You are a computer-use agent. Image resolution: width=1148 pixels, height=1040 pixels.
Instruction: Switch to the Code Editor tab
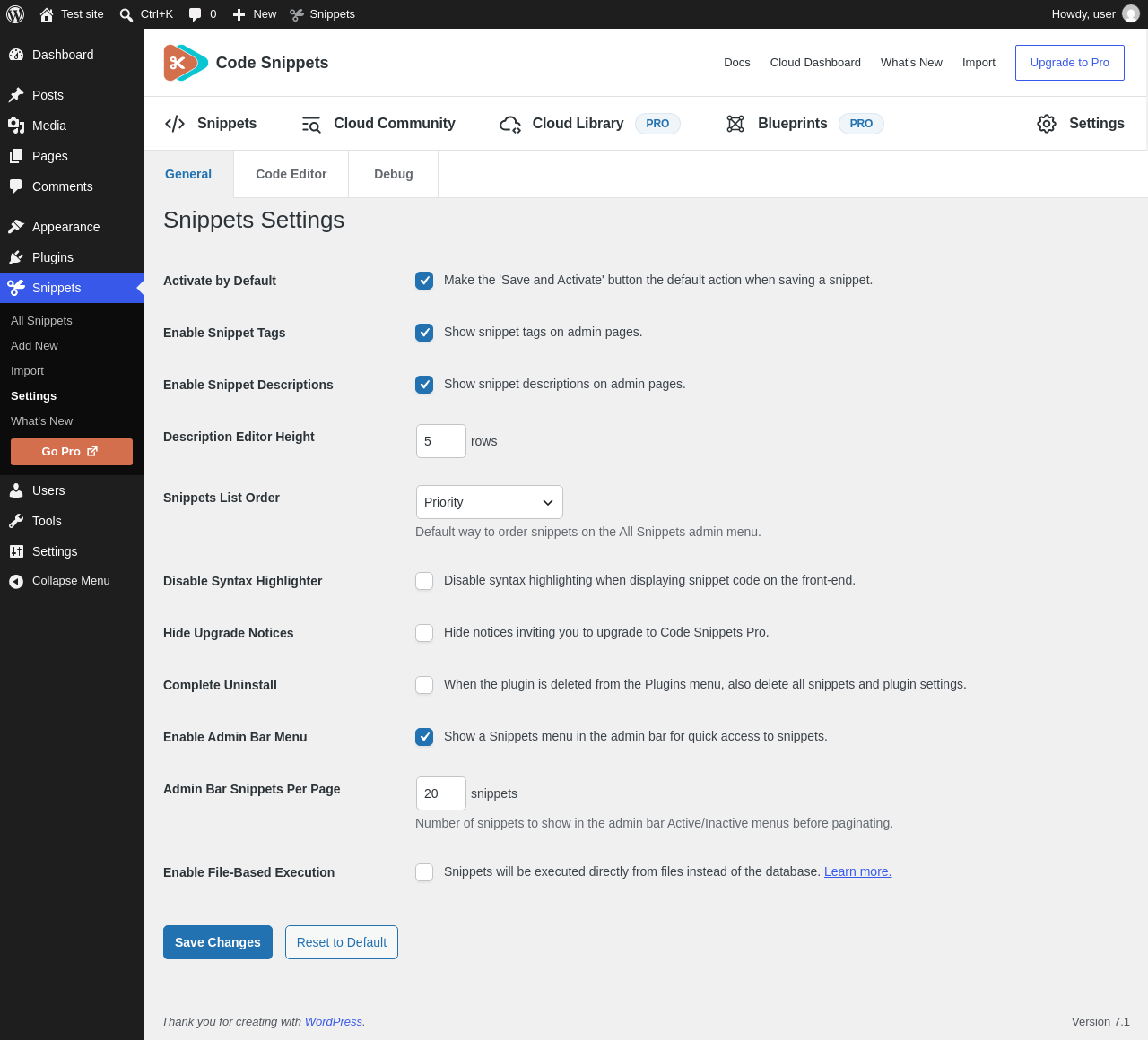[x=291, y=174]
